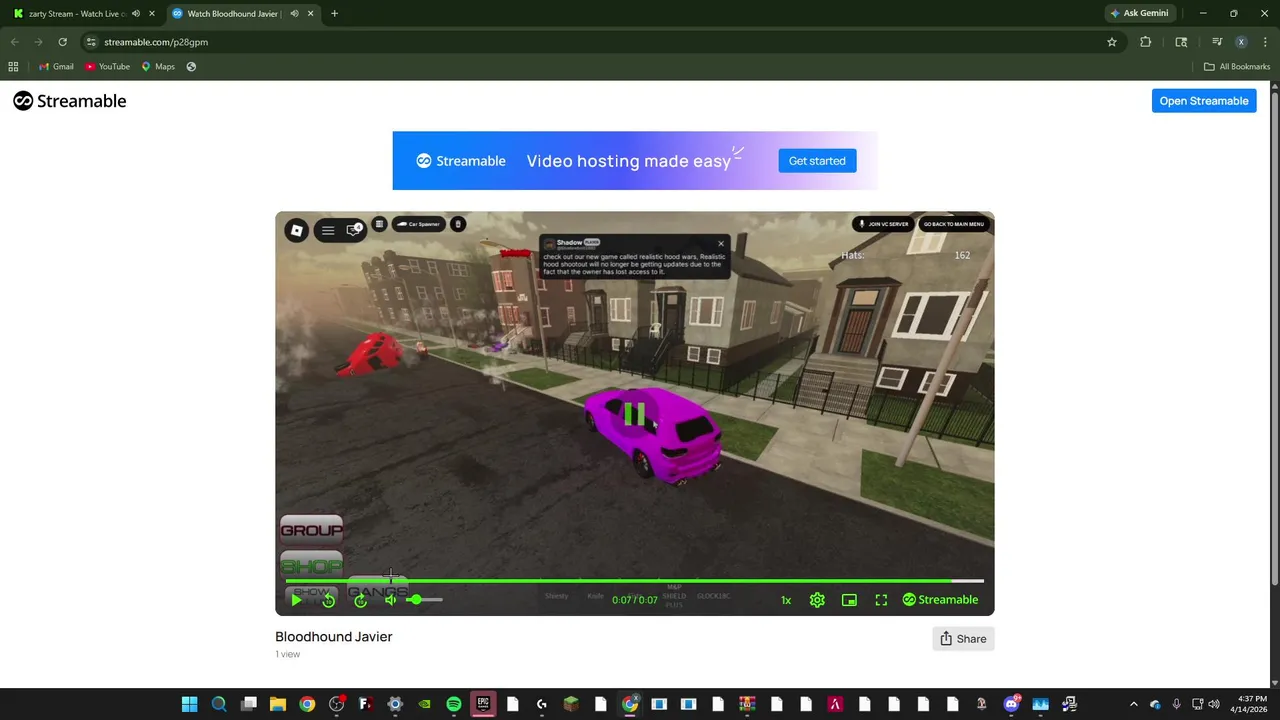Open the Chrome extensions menu

point(1146,42)
